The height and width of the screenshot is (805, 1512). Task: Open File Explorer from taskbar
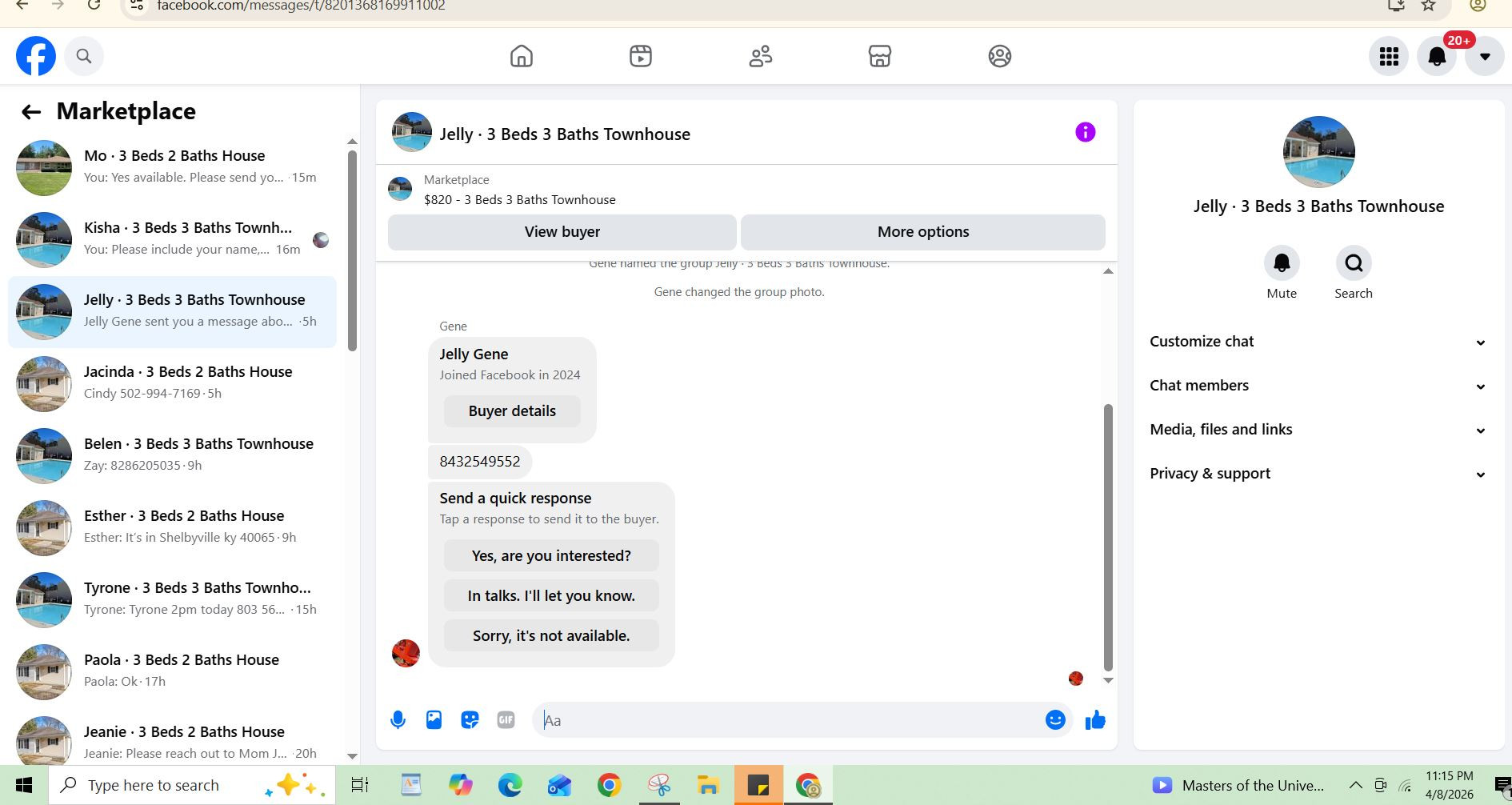click(x=708, y=785)
